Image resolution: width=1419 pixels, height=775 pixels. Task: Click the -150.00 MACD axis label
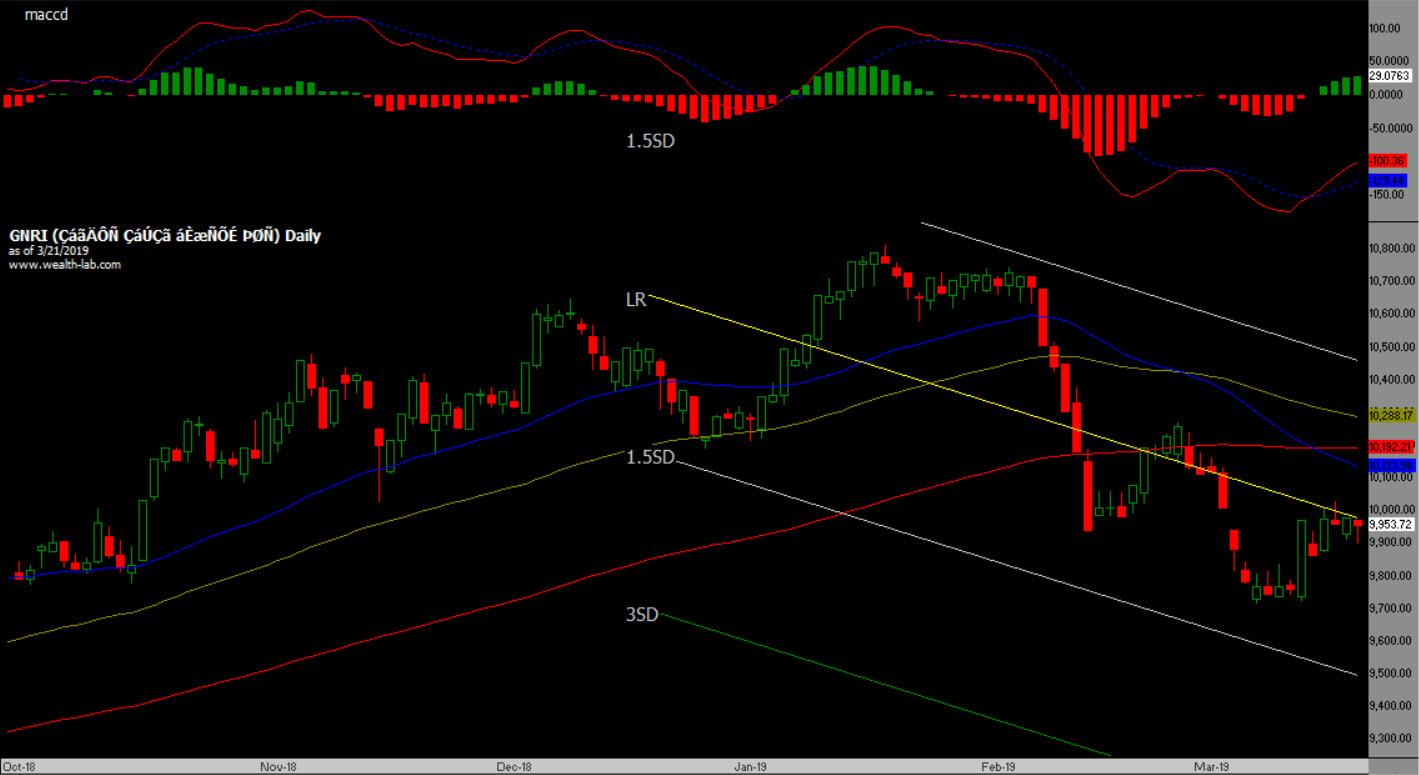coord(1387,194)
